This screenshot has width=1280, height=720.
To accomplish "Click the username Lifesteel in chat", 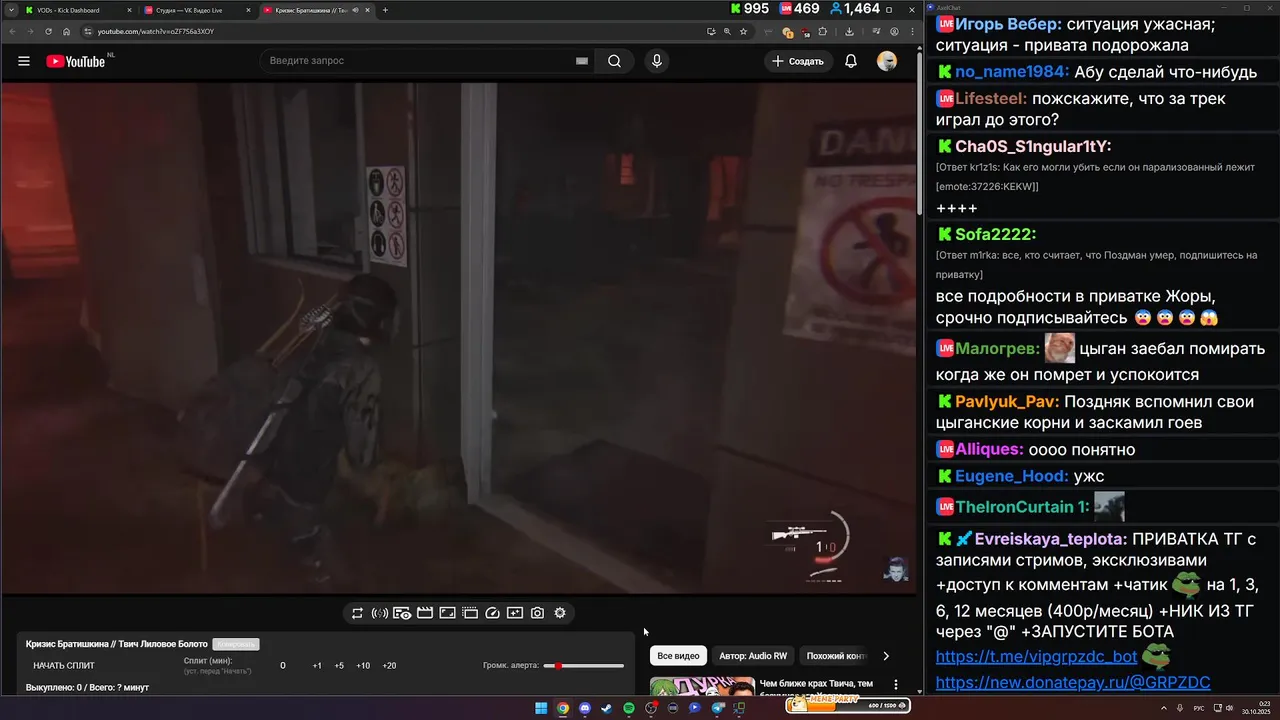I will (x=991, y=99).
